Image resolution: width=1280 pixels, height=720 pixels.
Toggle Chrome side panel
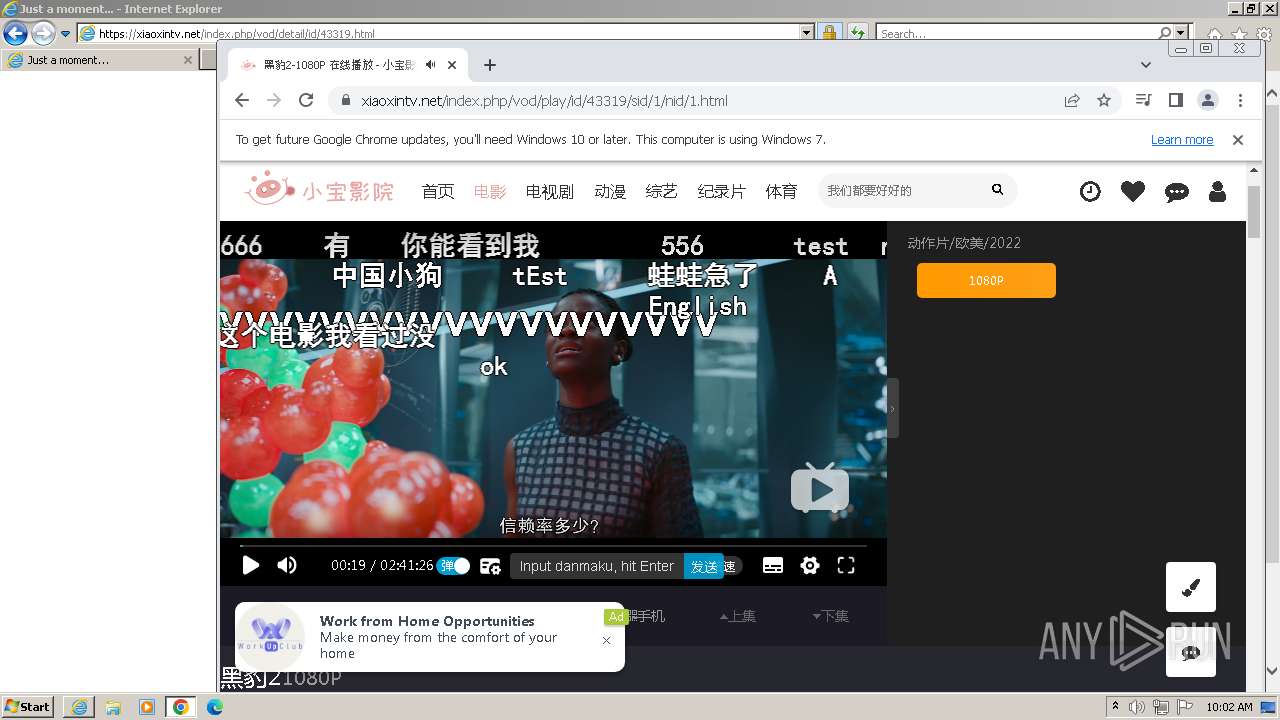tap(1176, 100)
